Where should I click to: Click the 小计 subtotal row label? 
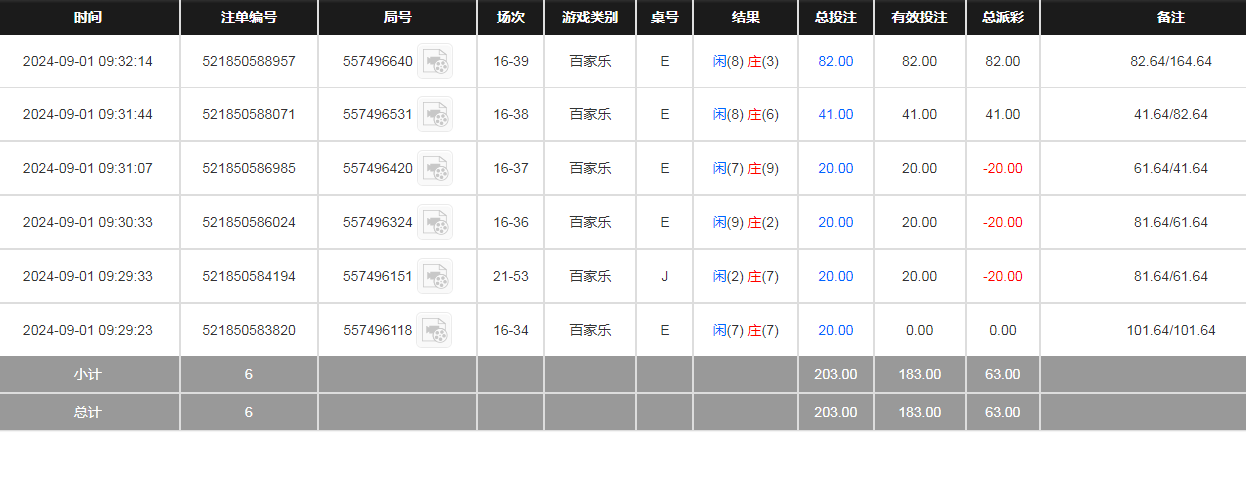[88, 374]
